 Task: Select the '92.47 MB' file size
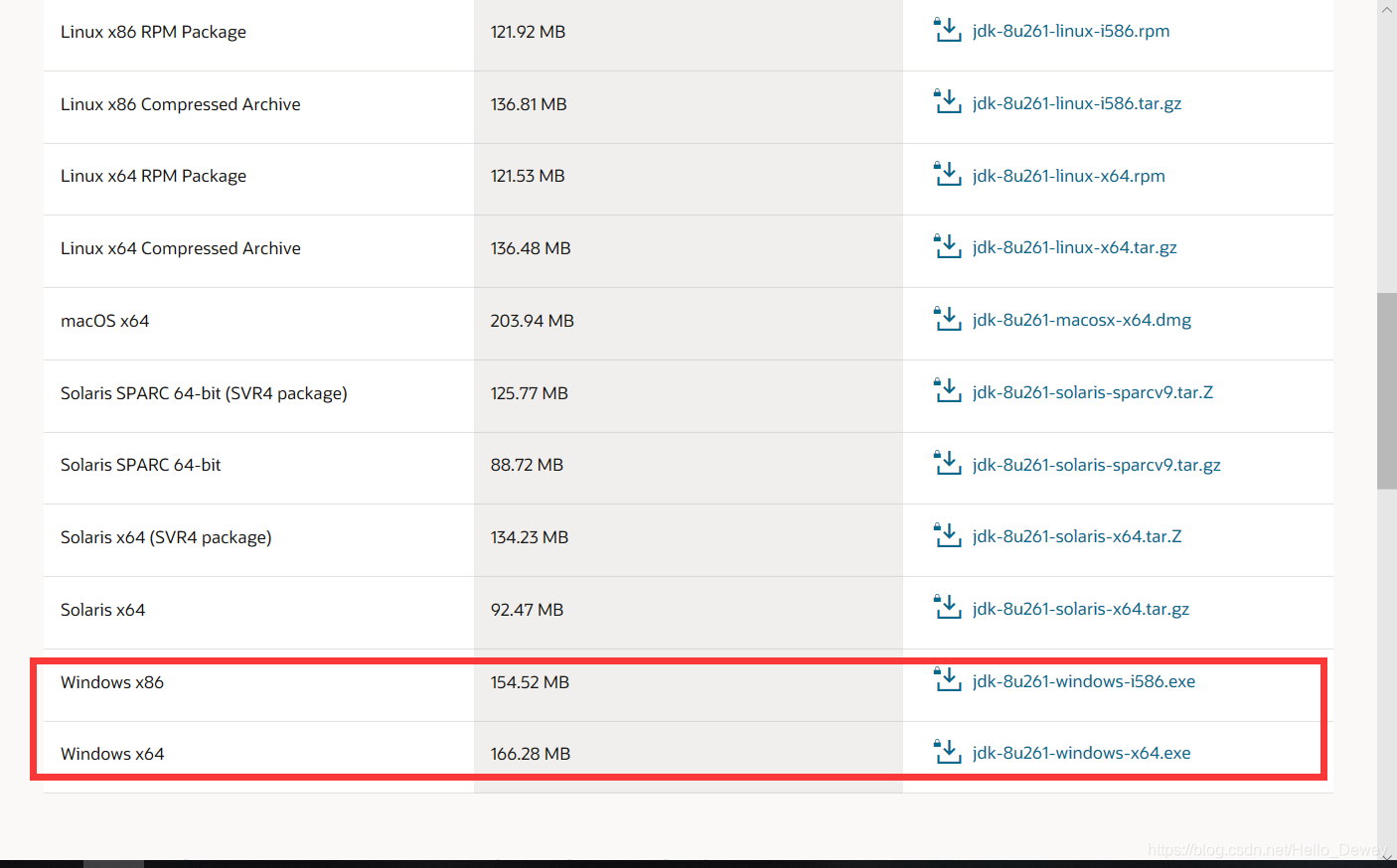click(x=527, y=610)
